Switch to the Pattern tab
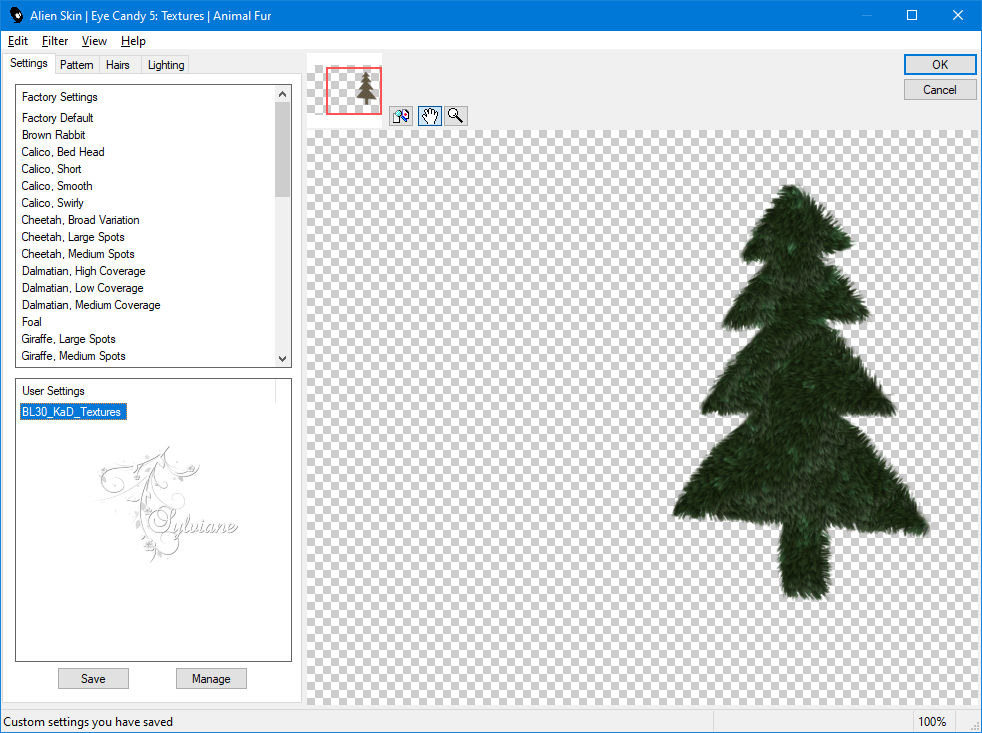 (x=76, y=65)
